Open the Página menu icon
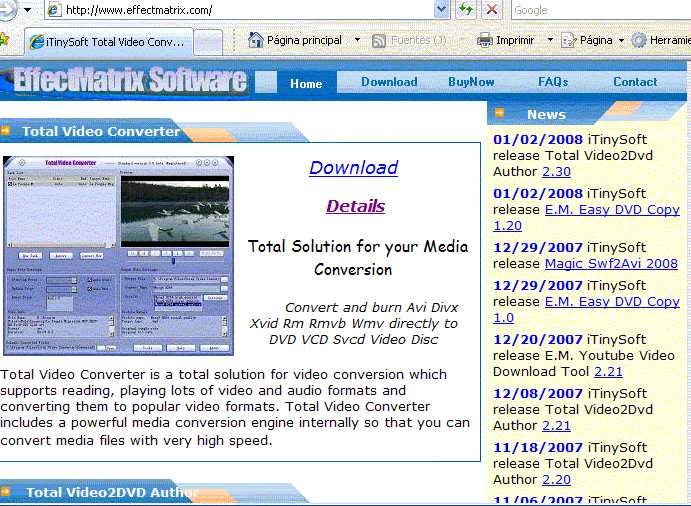The image size is (691, 506). point(568,41)
